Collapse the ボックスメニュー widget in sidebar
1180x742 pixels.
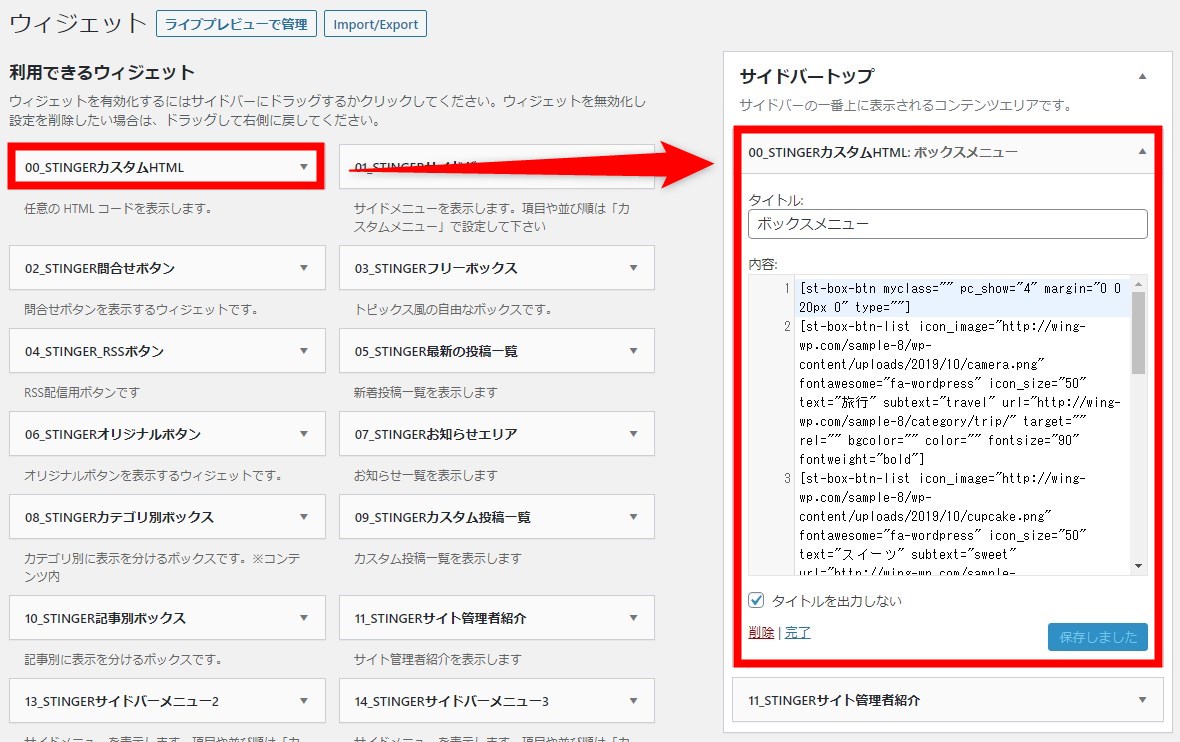[x=1142, y=152]
